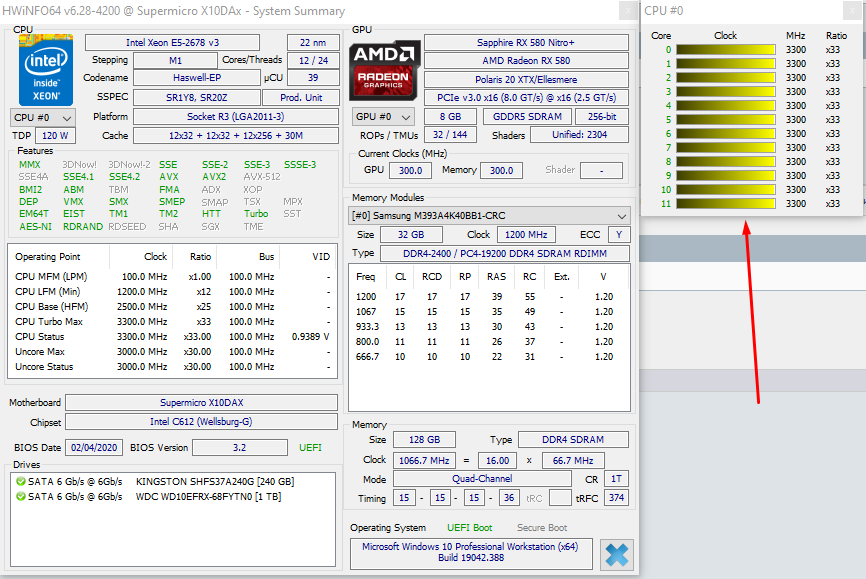Click the Prod. Unit field
The width and height of the screenshot is (866, 579).
301,97
